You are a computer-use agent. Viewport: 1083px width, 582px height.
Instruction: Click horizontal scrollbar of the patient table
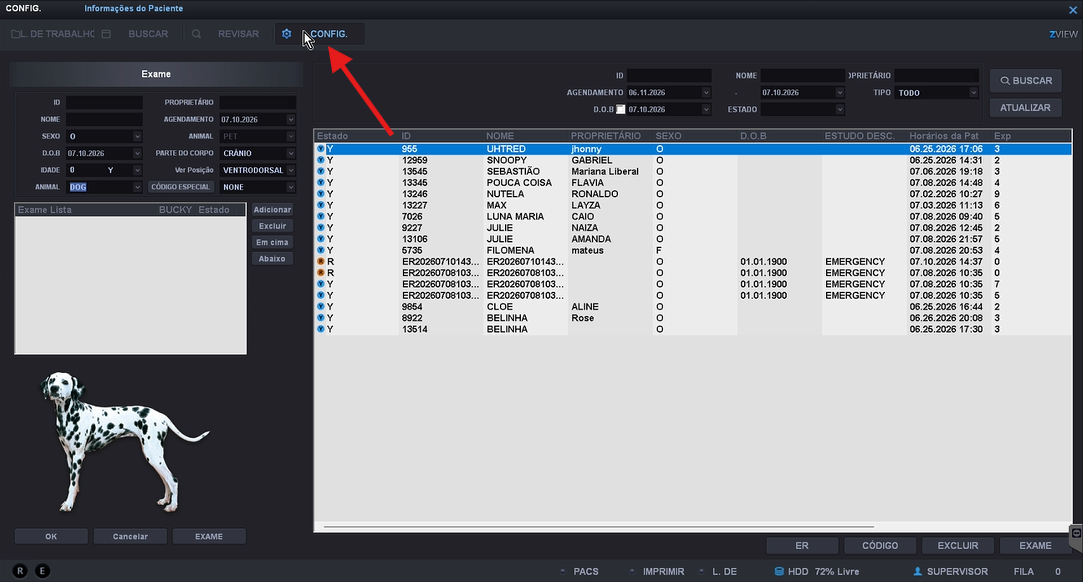coord(599,527)
